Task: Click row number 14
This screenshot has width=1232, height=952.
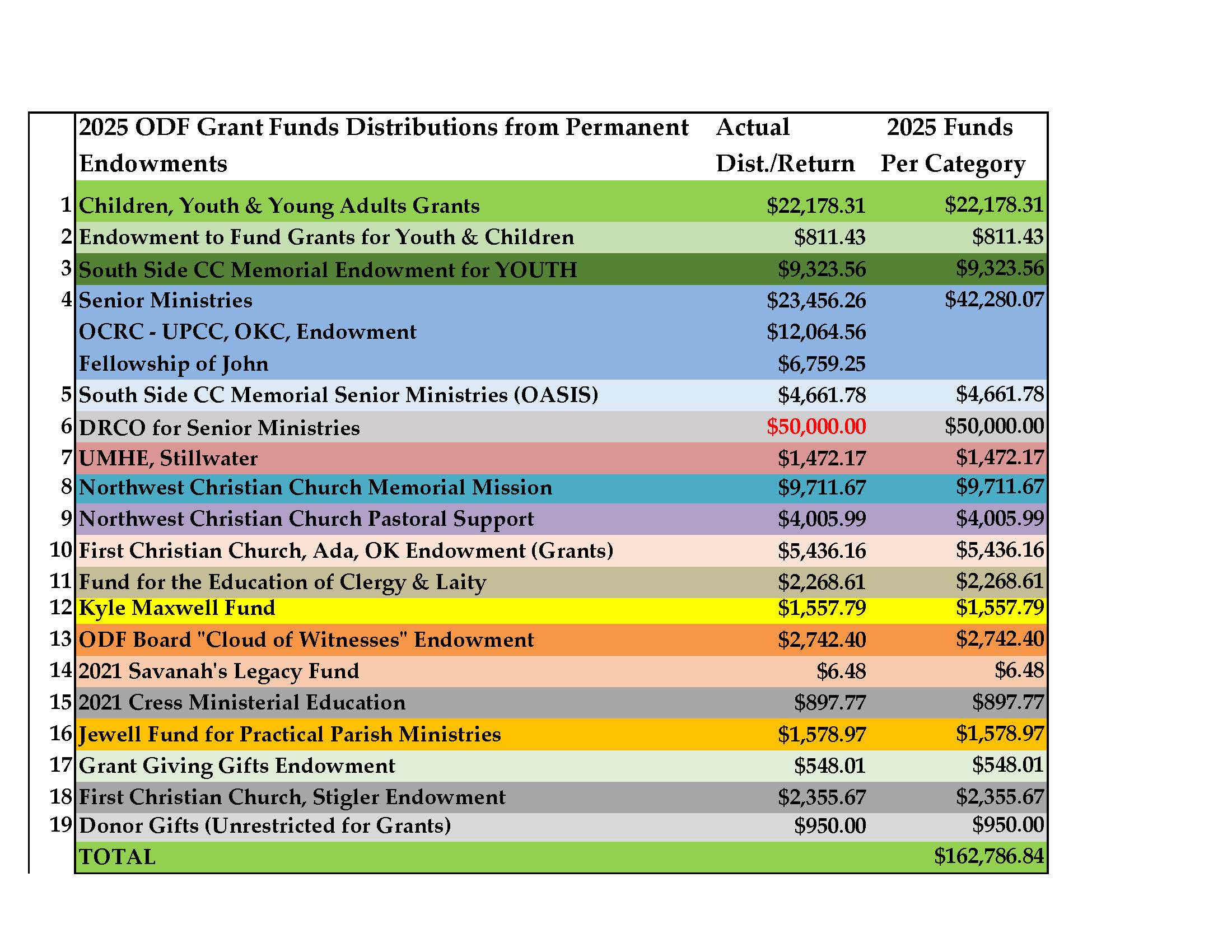Action: click(62, 670)
